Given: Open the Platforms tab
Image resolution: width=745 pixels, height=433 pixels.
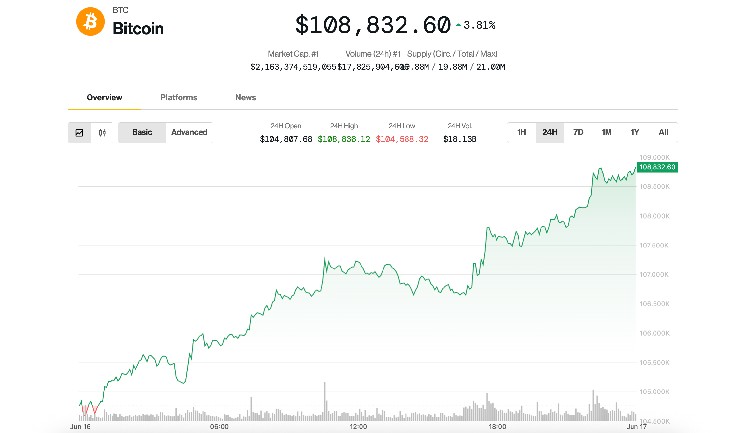Looking at the screenshot, I should click(179, 97).
